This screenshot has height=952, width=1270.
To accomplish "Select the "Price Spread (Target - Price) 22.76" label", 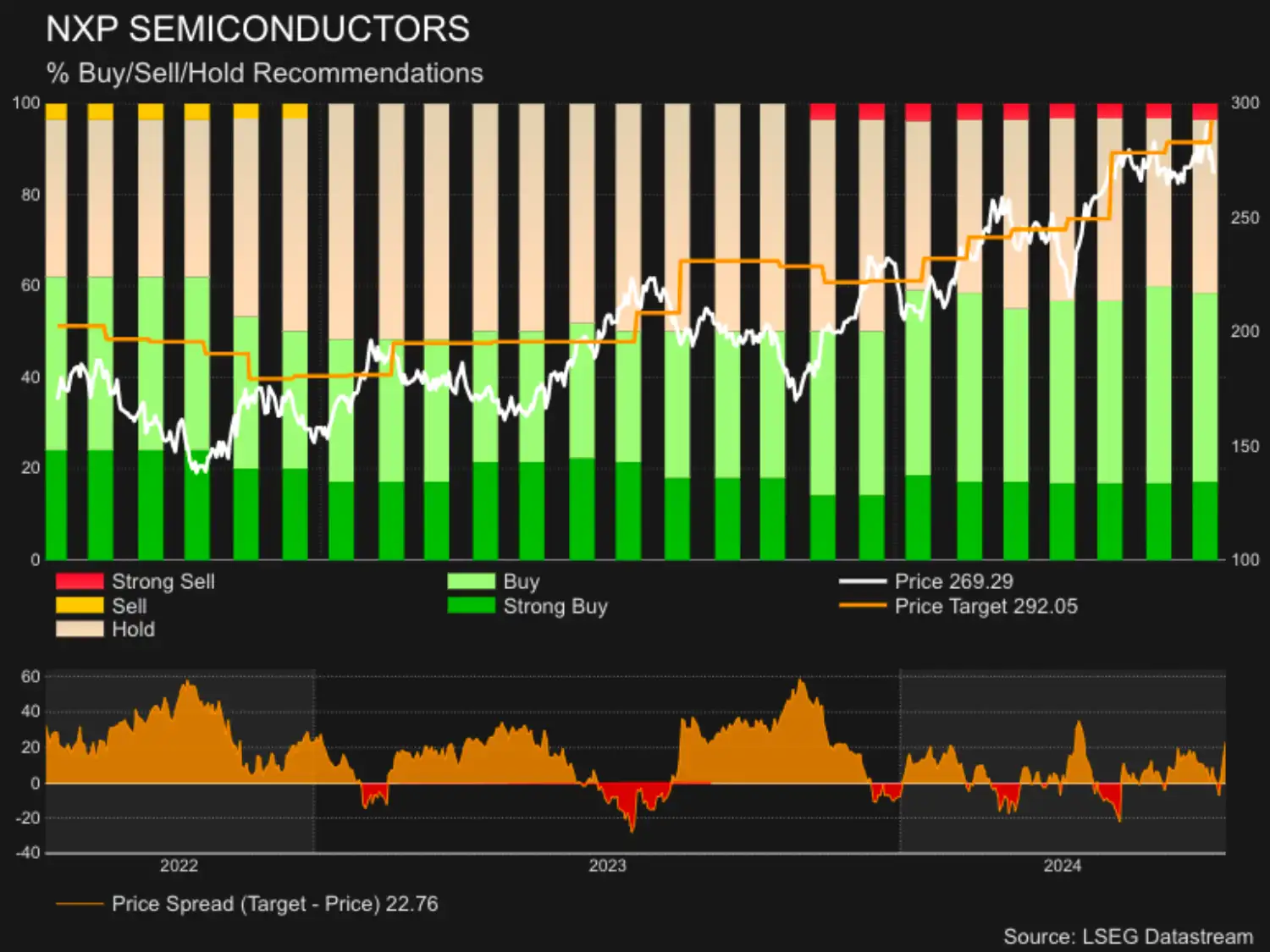I will tap(275, 904).
